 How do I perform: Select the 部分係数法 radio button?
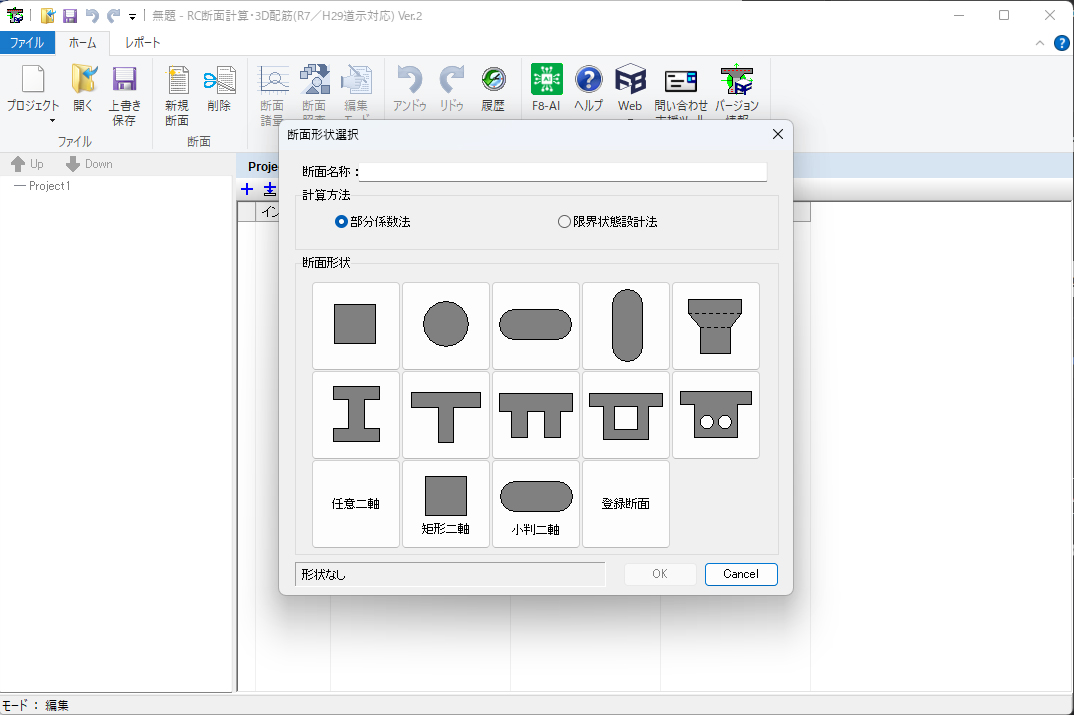pos(342,222)
